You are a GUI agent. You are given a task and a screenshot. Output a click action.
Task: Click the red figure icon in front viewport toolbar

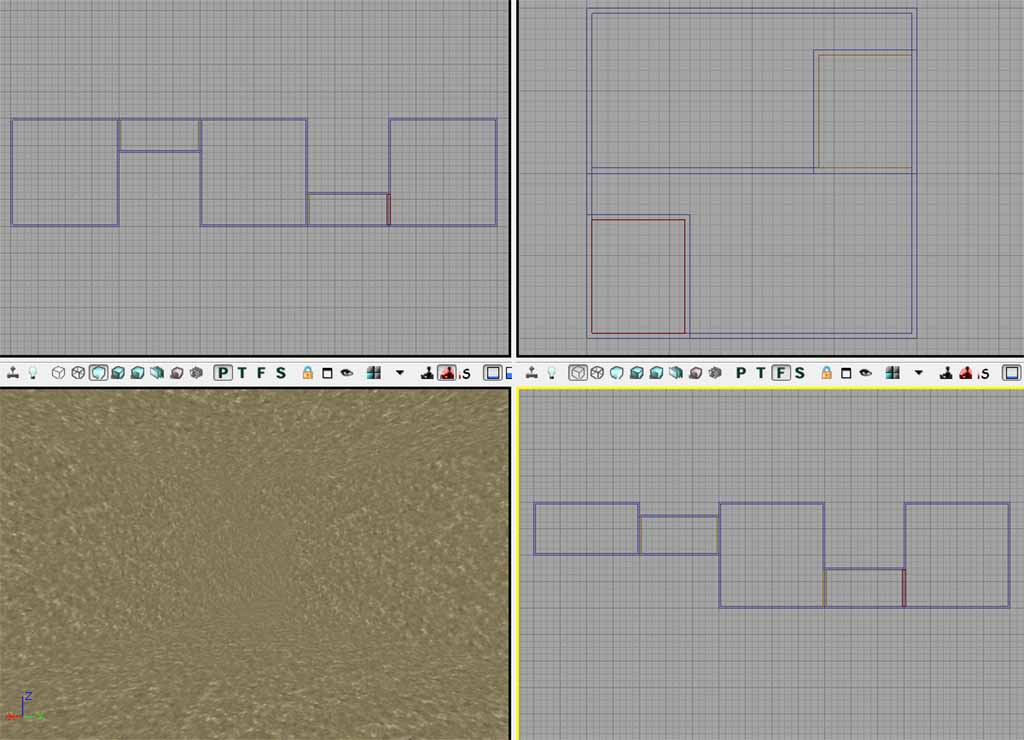tap(967, 373)
